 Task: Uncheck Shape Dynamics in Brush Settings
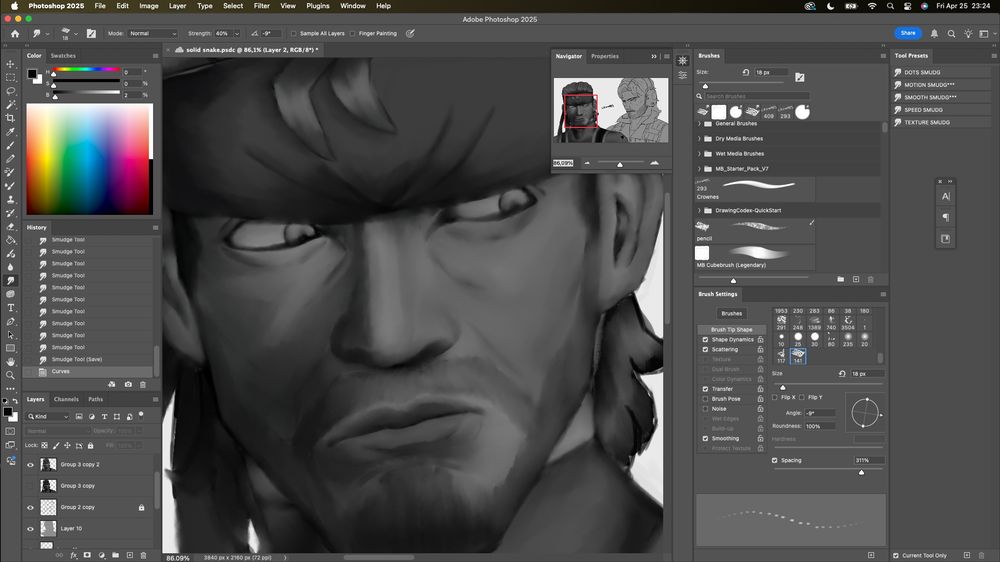tap(705, 340)
